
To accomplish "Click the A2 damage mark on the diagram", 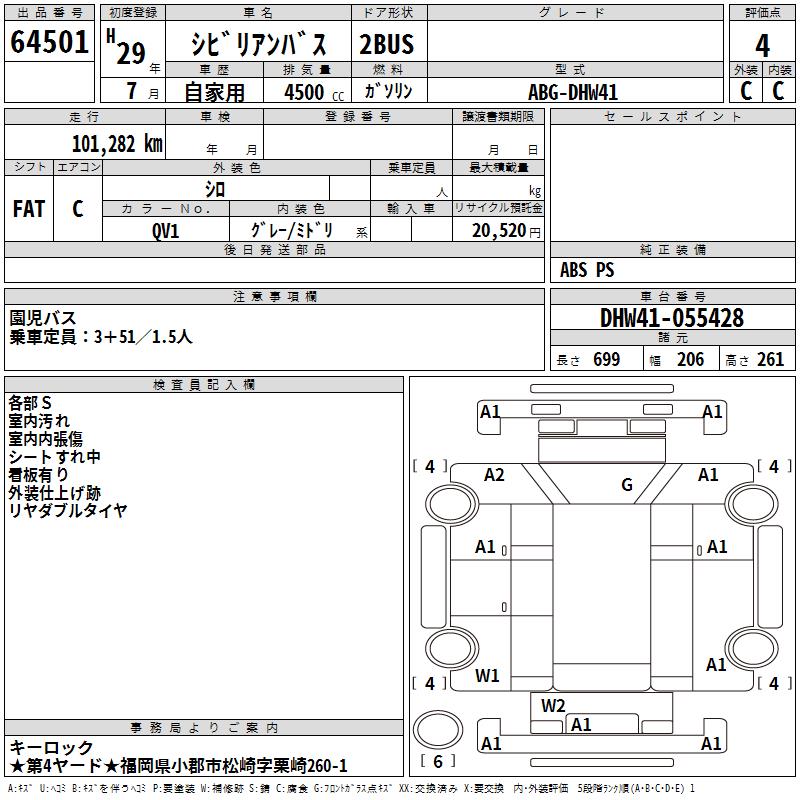I will [494, 475].
